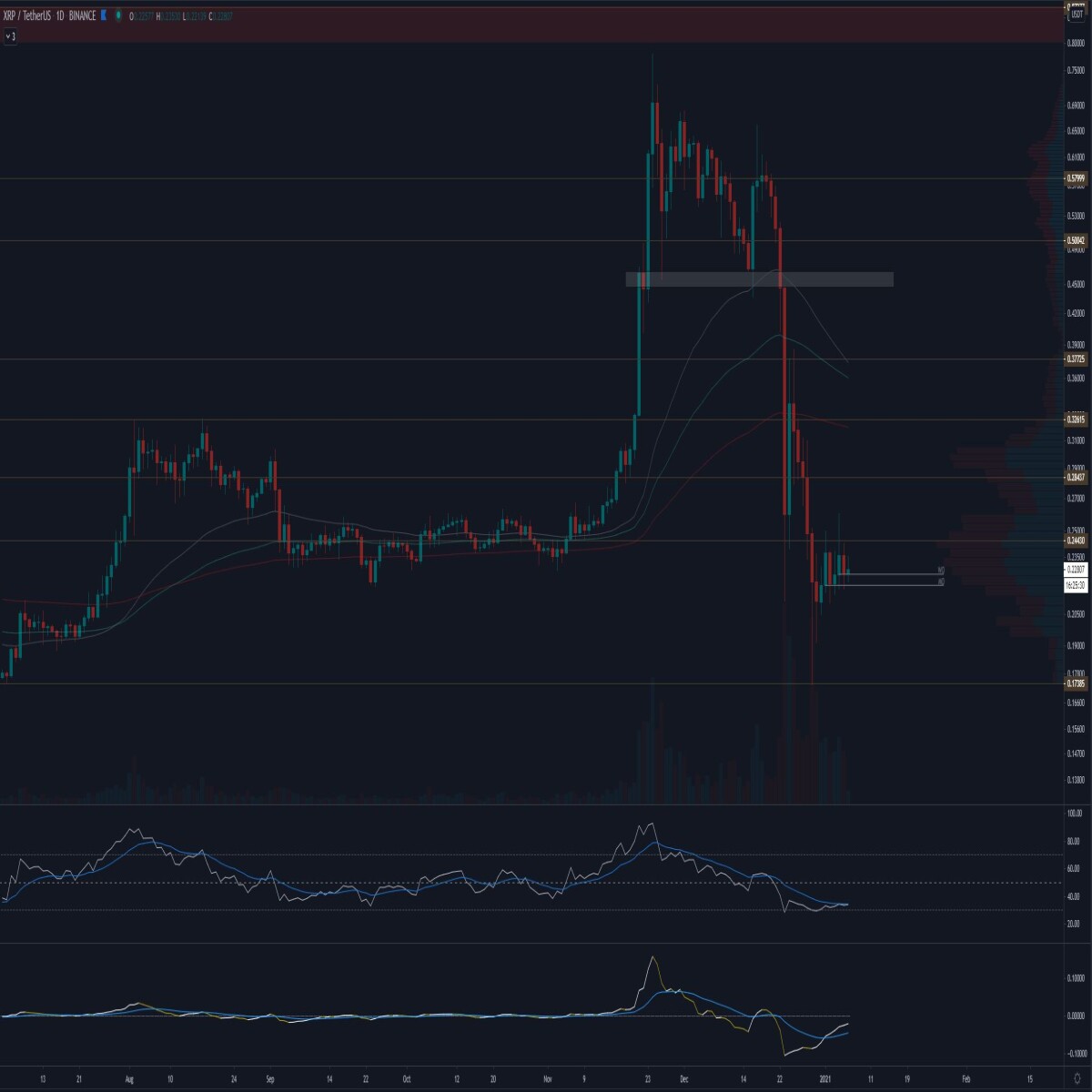Viewport: 1092px width, 1092px height.
Task: Open chart settings gear at bottom-right corner
Action: click(x=1077, y=1078)
